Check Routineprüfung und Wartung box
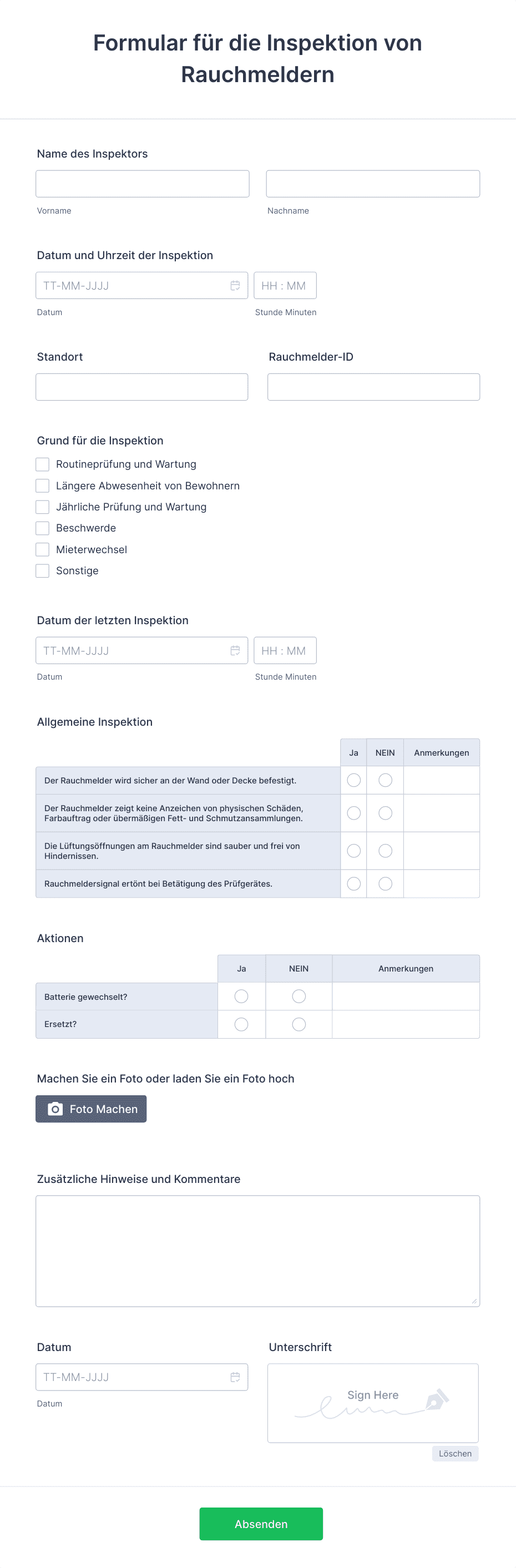Viewport: 516px width, 1568px height. pos(43,464)
